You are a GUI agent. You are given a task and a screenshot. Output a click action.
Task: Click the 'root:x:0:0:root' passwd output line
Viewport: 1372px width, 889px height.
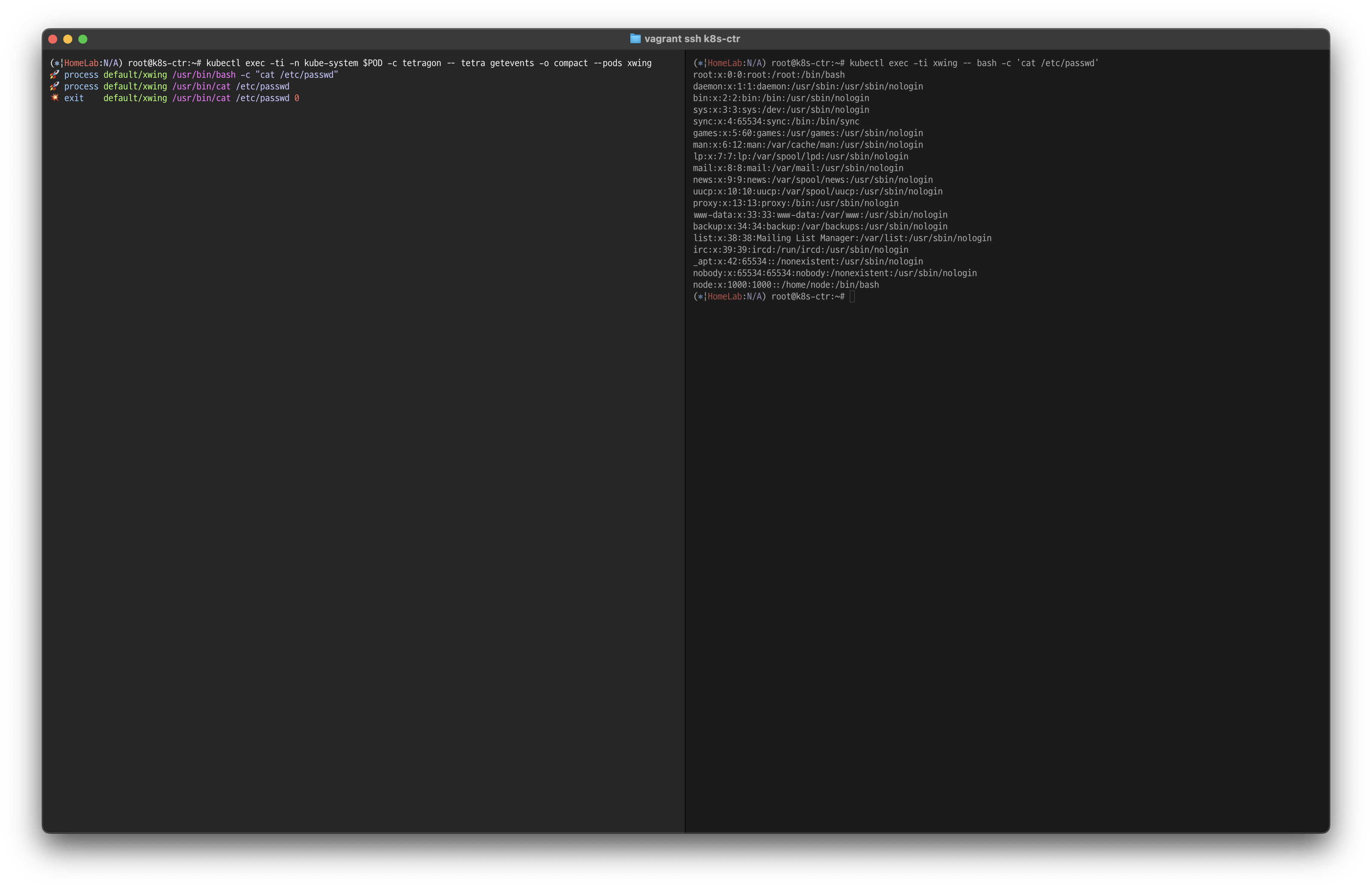click(768, 75)
